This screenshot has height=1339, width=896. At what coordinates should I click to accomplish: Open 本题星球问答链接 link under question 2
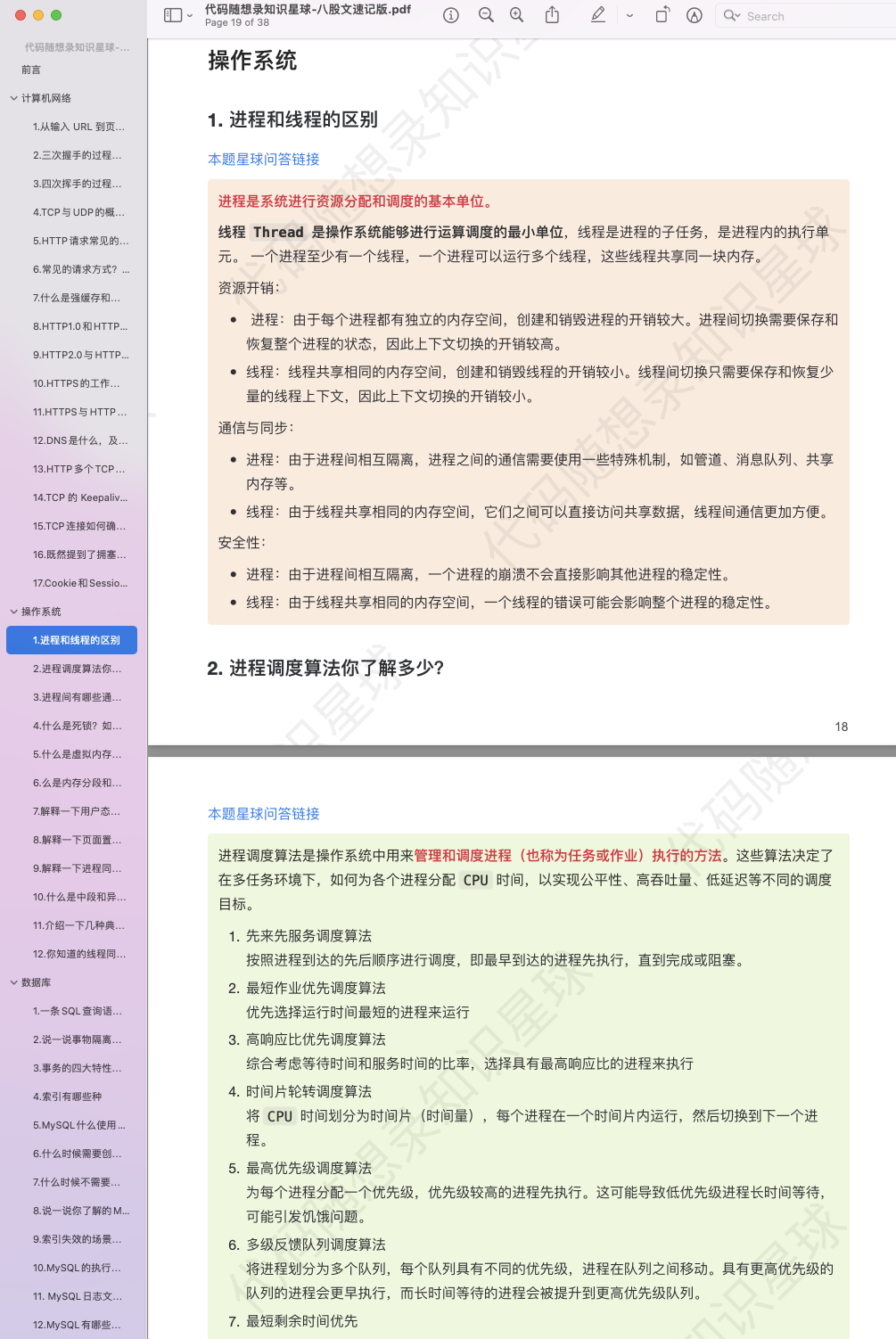tap(264, 813)
